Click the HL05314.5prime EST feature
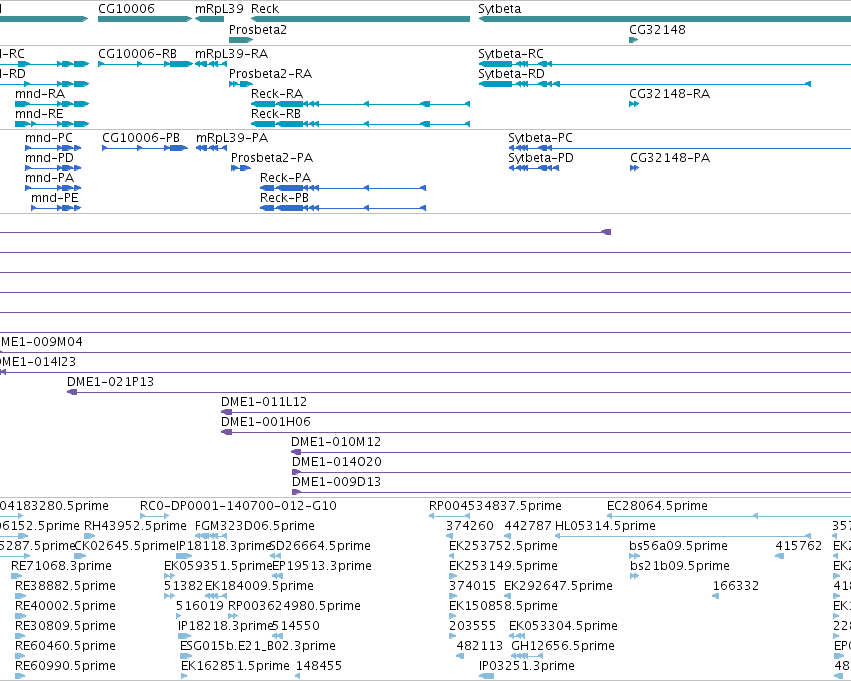 pyautogui.click(x=683, y=536)
